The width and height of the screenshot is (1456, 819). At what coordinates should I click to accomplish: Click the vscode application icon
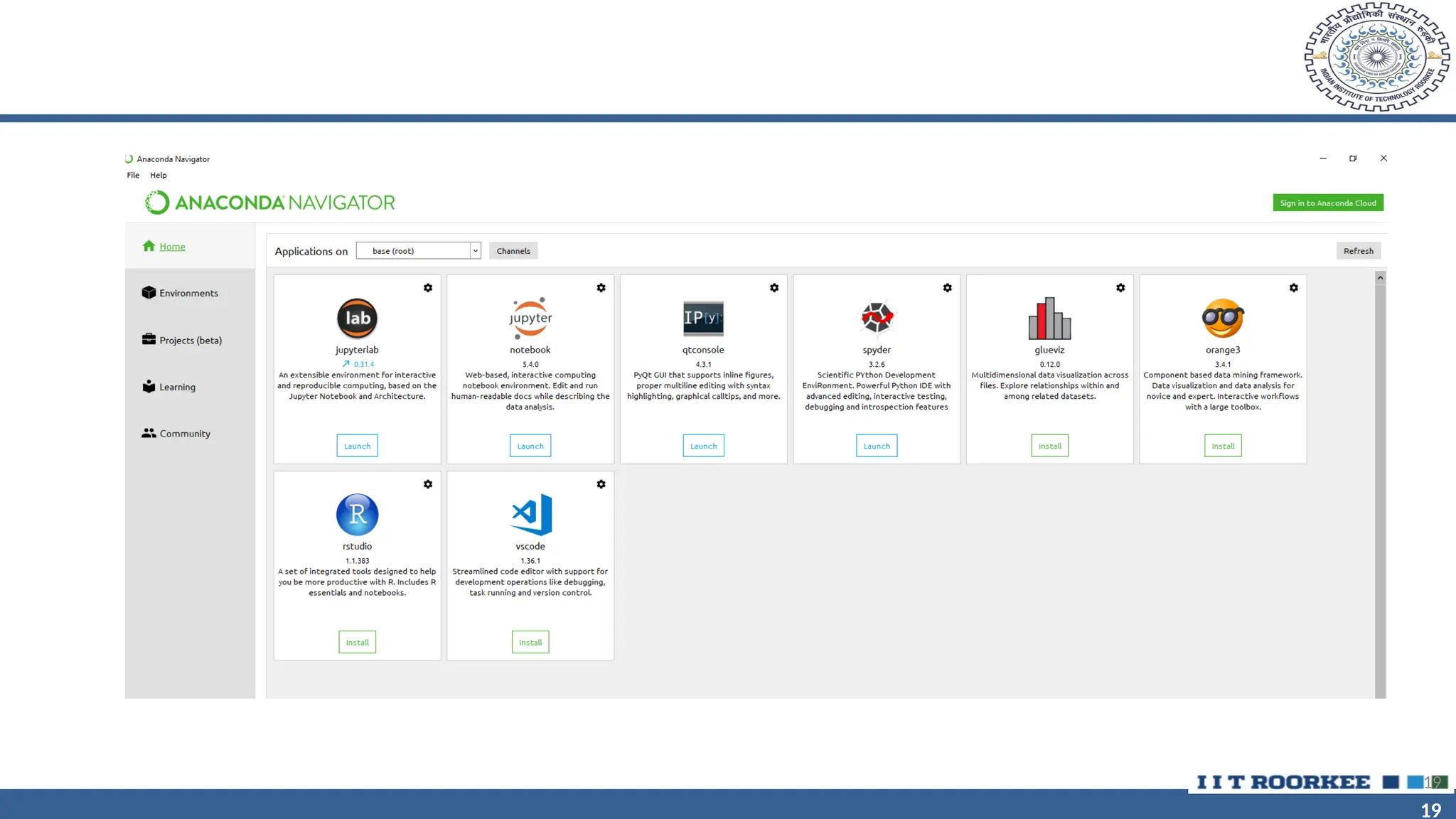(x=531, y=514)
